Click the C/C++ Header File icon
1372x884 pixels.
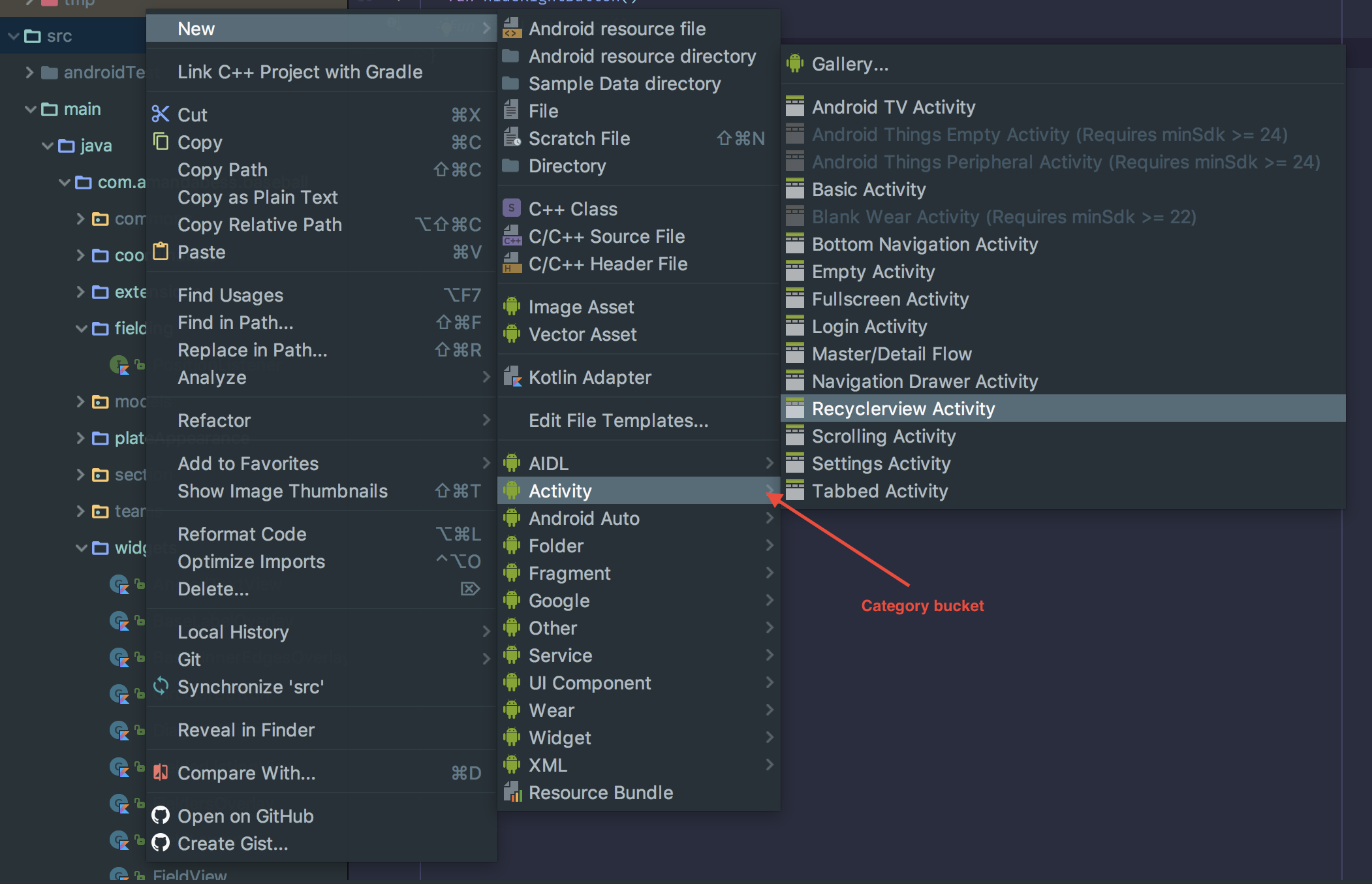tap(512, 263)
